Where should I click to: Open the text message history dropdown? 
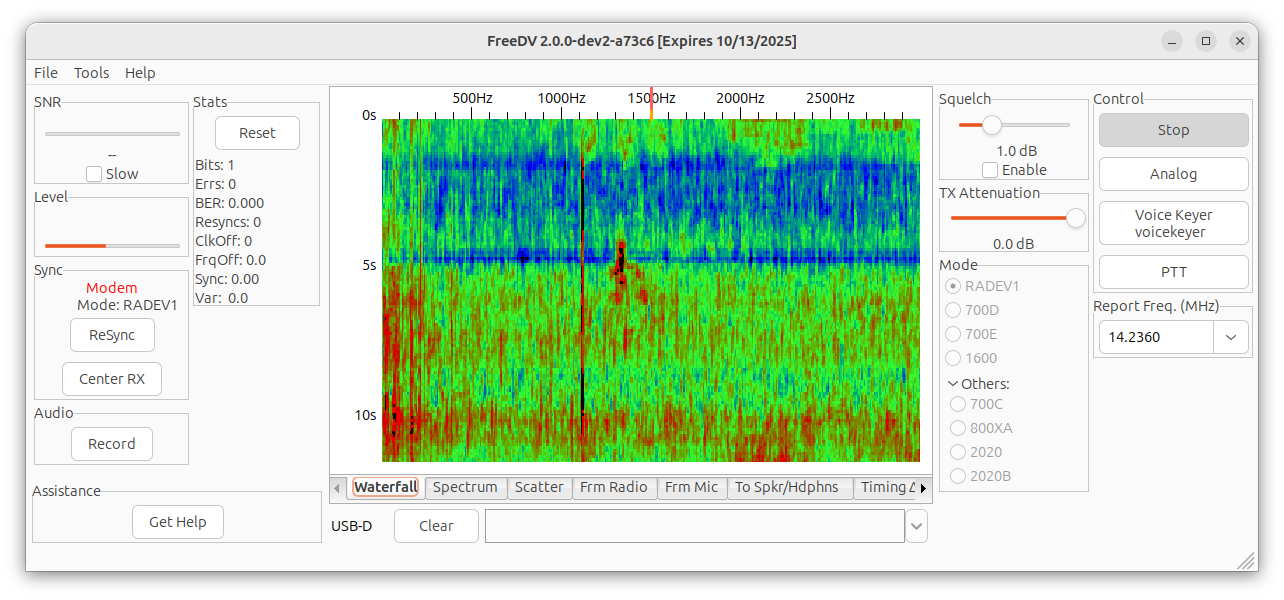916,526
